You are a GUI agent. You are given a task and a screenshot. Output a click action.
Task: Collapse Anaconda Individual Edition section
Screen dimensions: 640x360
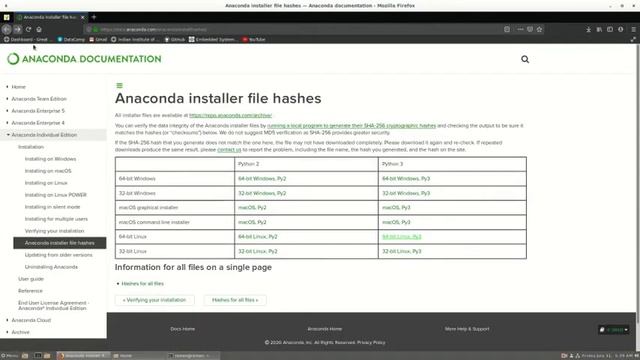[44, 135]
